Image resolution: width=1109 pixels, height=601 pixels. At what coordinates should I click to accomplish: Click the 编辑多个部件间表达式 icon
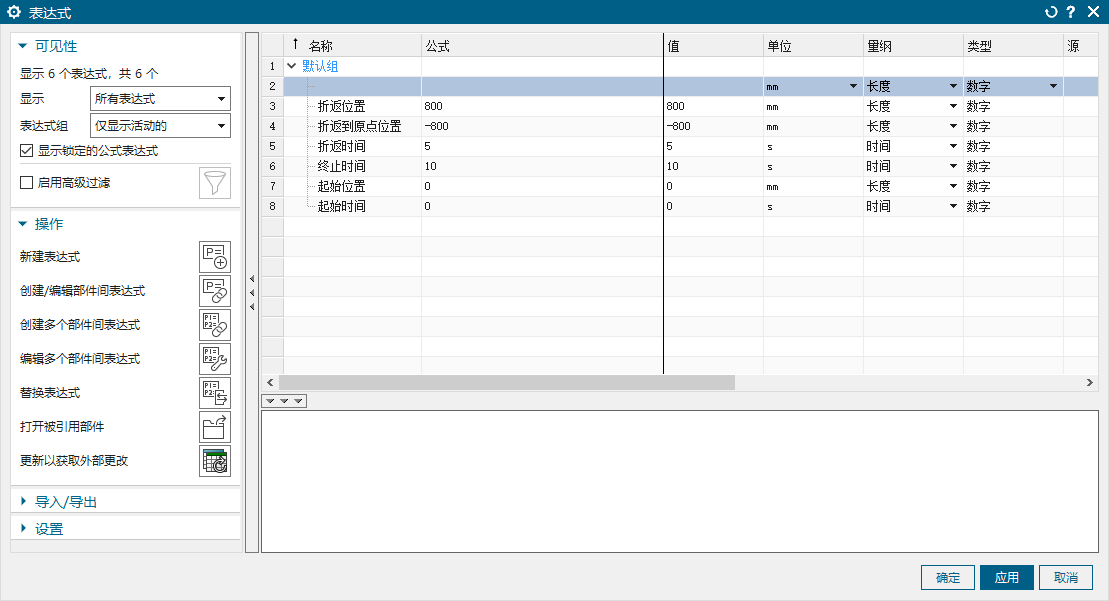(x=214, y=359)
